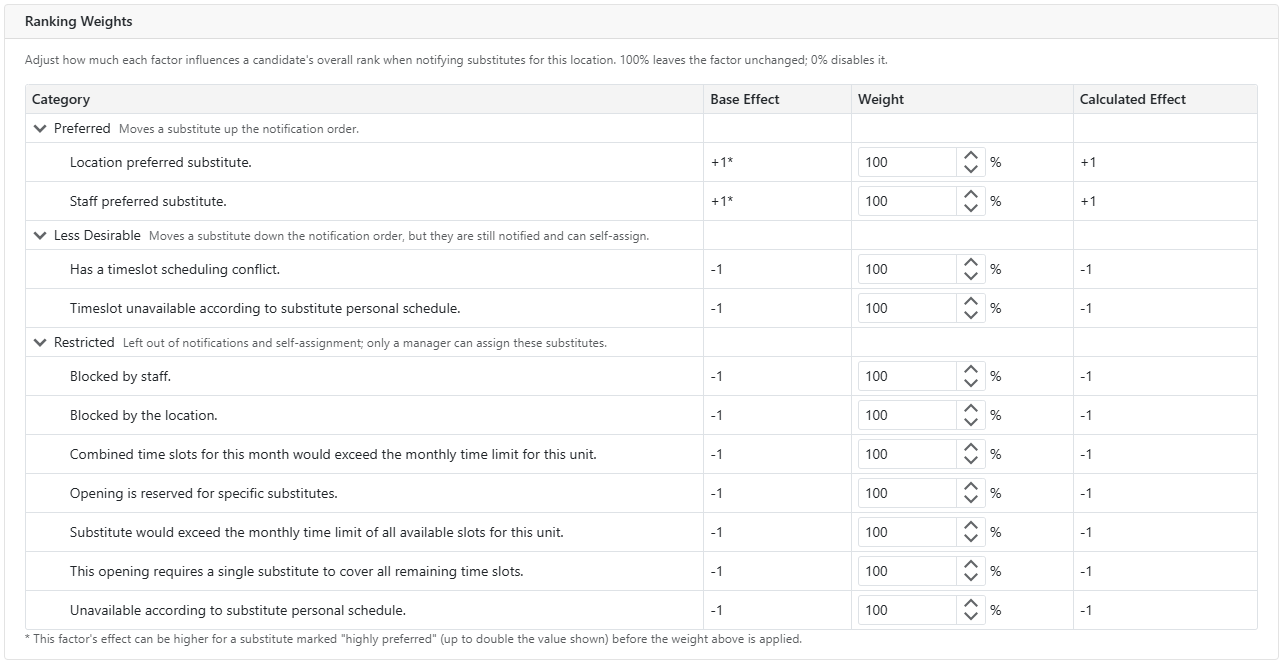The width and height of the screenshot is (1283, 665).
Task: Decrease weight for Combined time slots row
Action: [x=970, y=461]
